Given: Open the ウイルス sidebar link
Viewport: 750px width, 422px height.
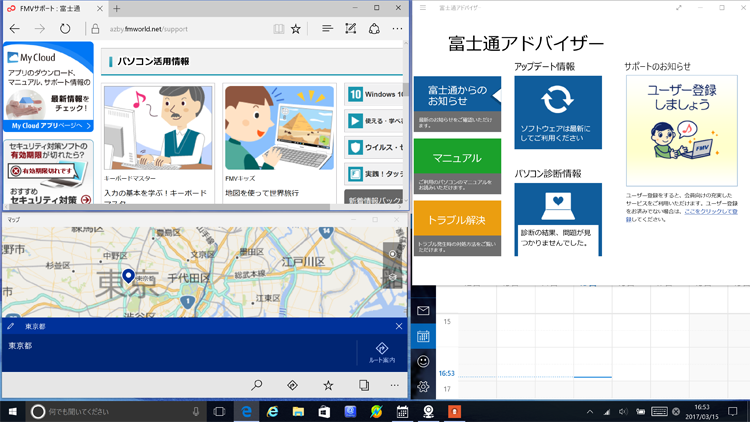Looking at the screenshot, I should 375,147.
